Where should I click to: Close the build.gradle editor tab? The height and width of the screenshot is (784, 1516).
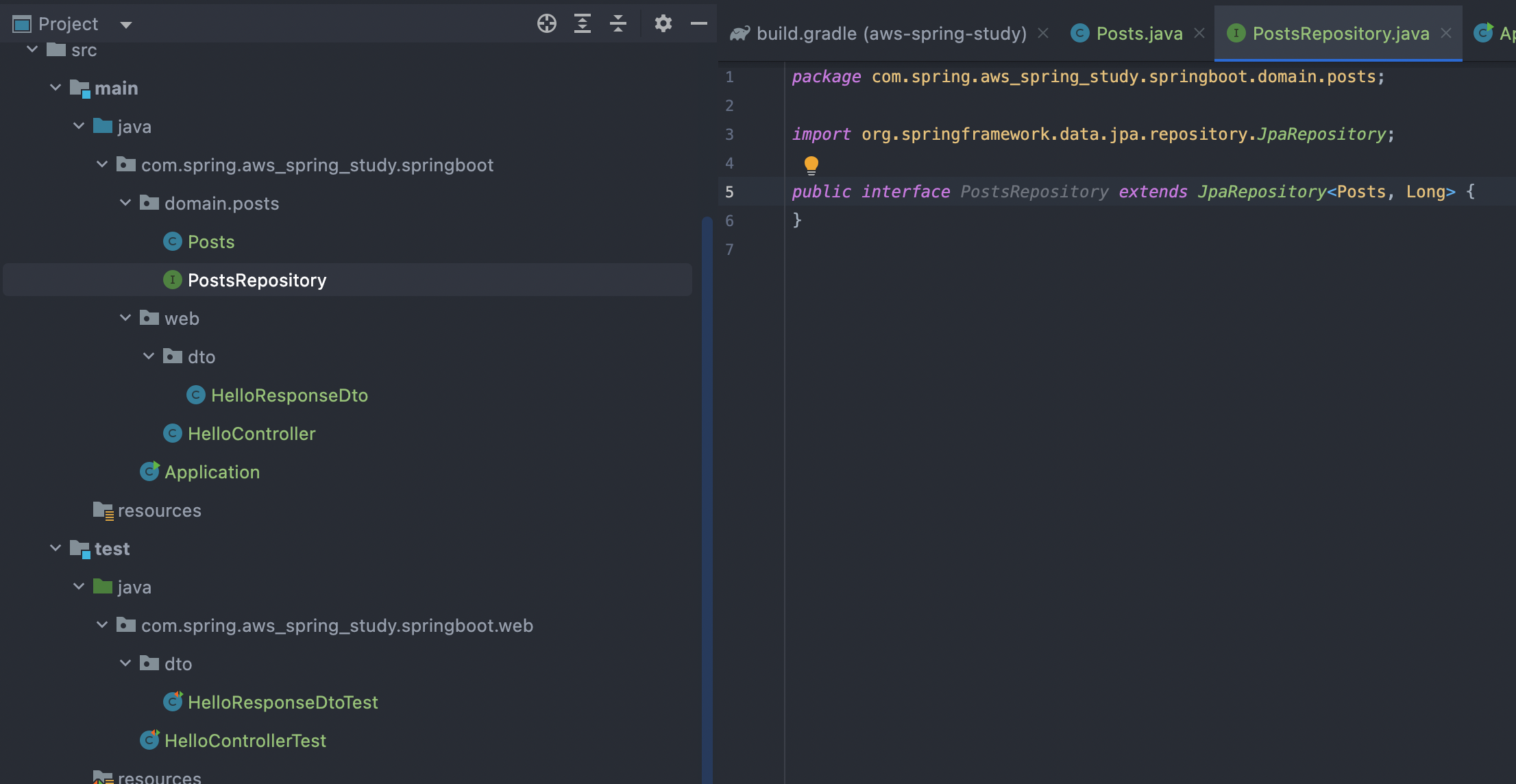pos(1043,33)
